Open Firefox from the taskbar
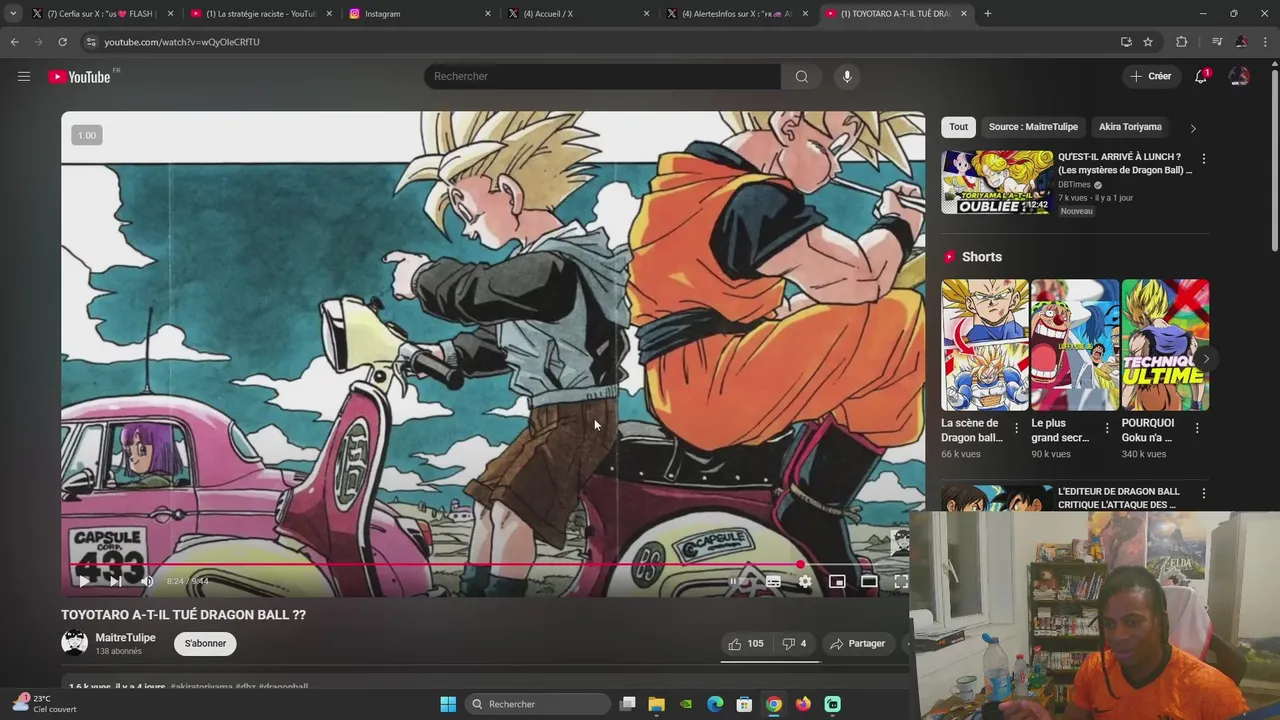1280x720 pixels. point(803,704)
